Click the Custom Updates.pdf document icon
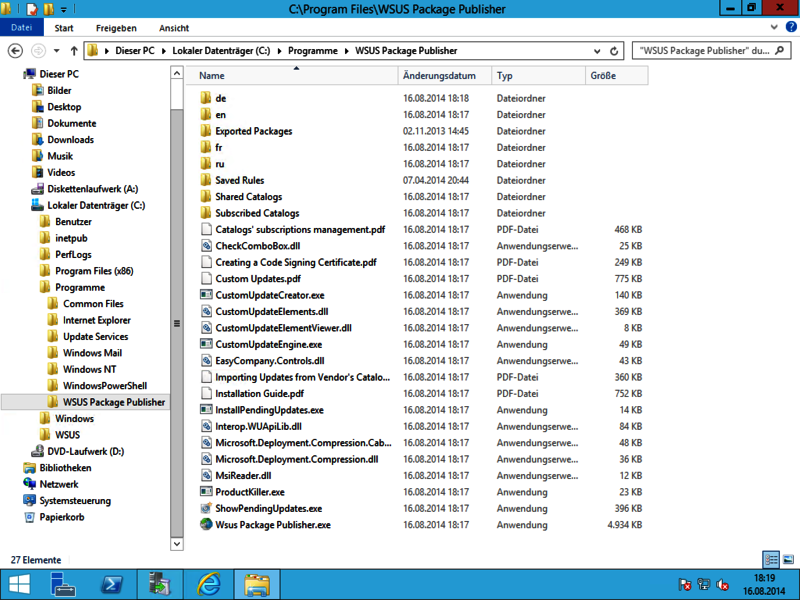This screenshot has width=800, height=600. point(206,279)
